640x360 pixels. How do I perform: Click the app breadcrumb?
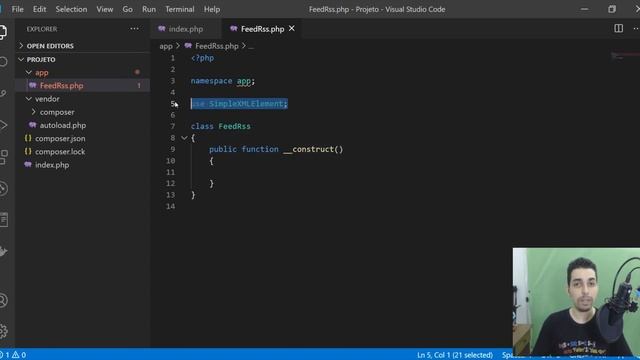click(x=166, y=46)
